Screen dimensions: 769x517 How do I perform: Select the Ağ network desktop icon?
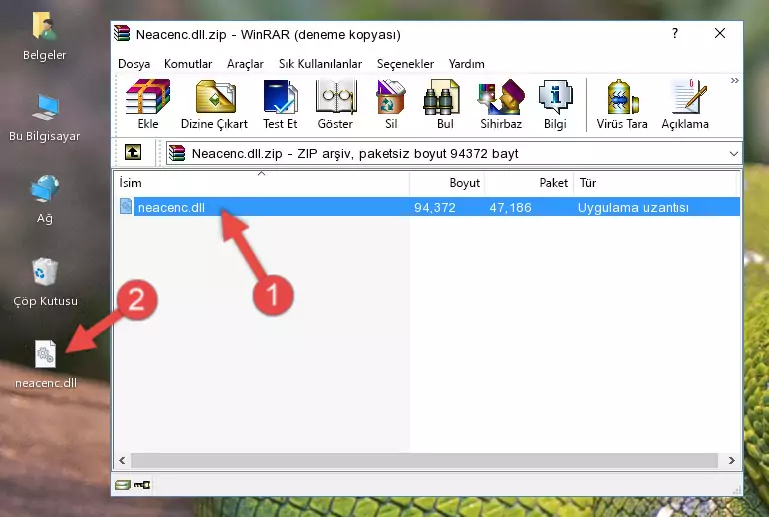pos(45,200)
